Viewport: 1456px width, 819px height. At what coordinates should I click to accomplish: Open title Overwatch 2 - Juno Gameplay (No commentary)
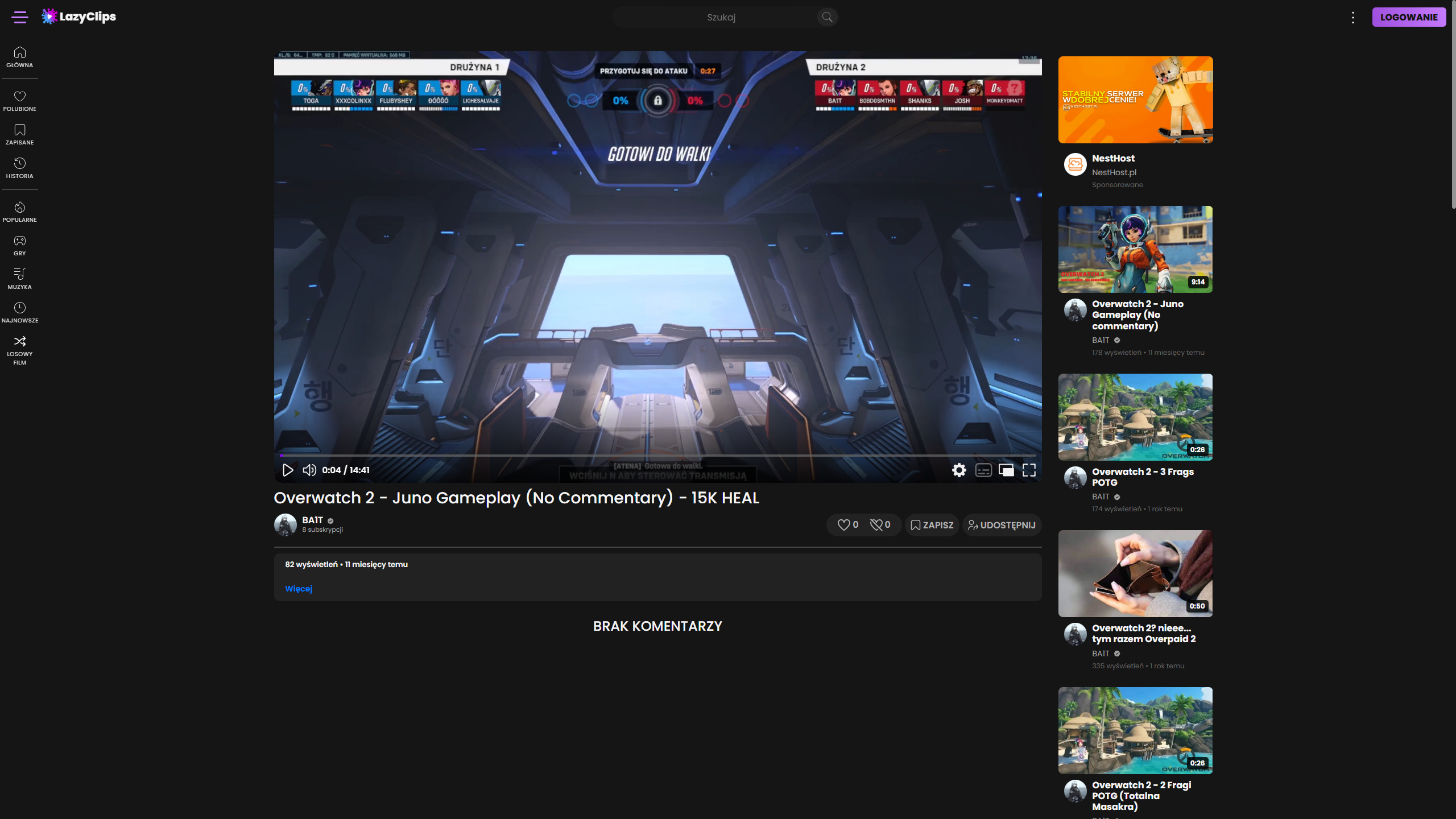(1137, 315)
